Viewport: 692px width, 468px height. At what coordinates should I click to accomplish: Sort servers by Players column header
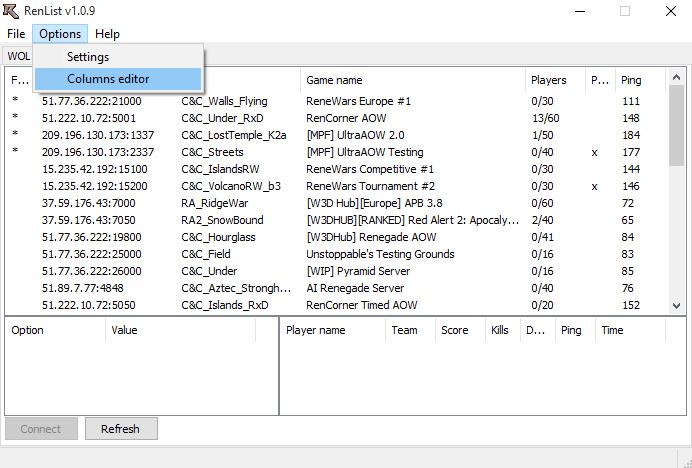tap(556, 80)
